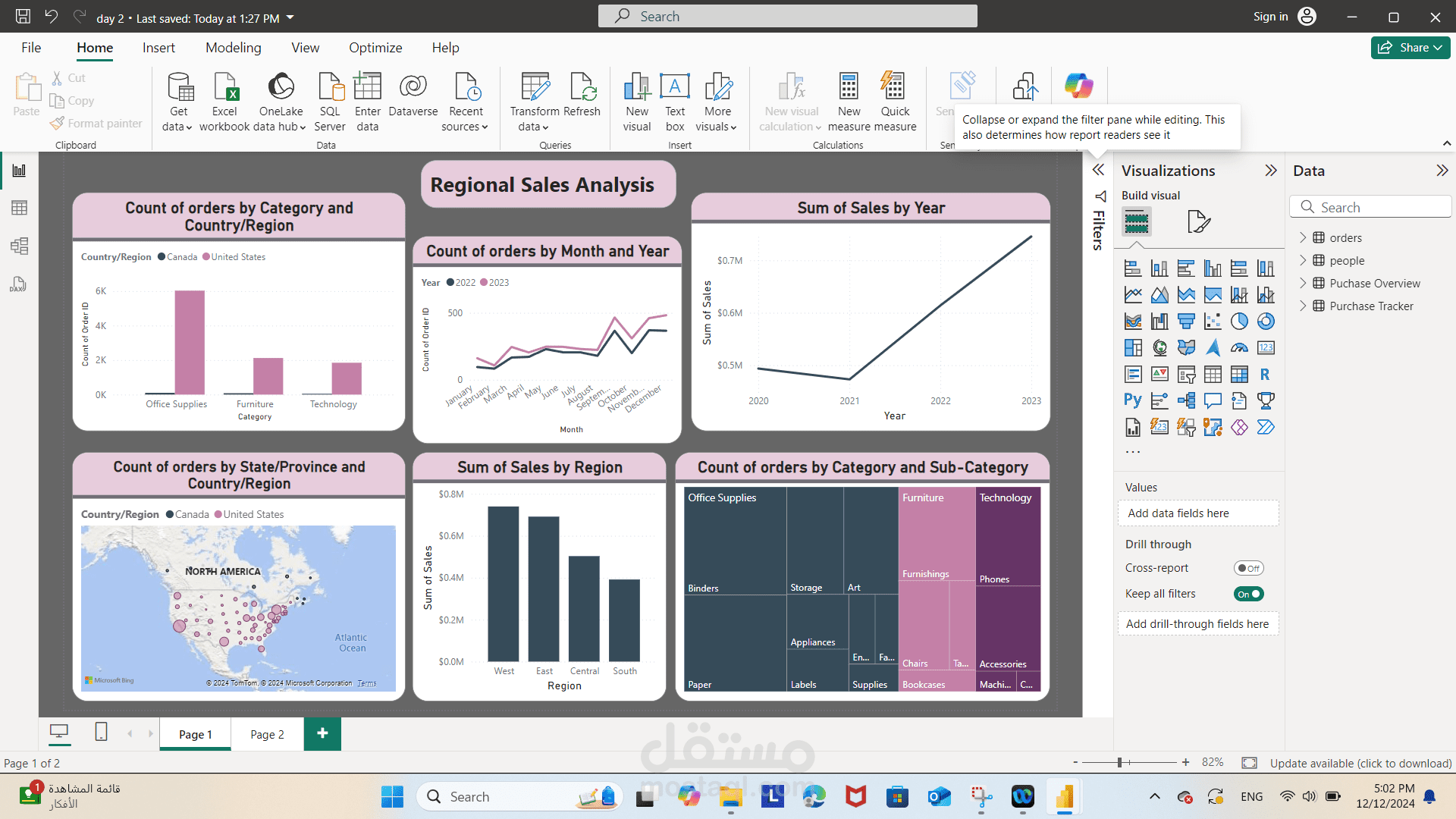Select the line chart visual type
The image size is (1456, 819).
(1133, 295)
